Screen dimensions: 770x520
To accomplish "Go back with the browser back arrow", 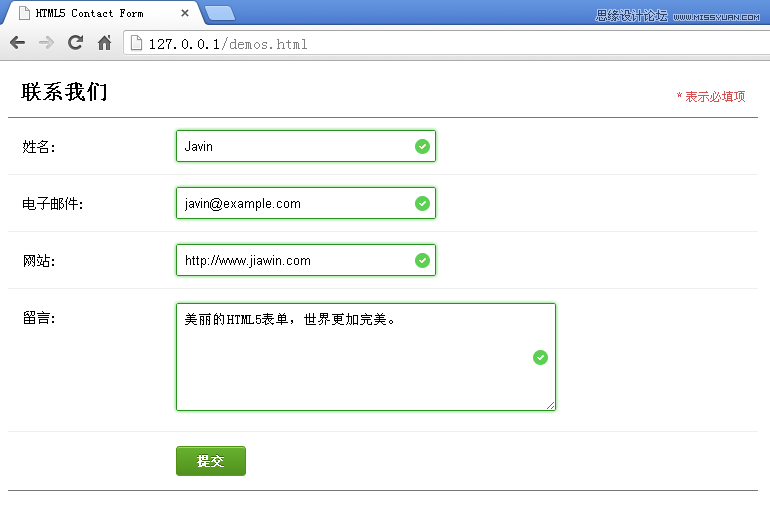I will [x=18, y=43].
